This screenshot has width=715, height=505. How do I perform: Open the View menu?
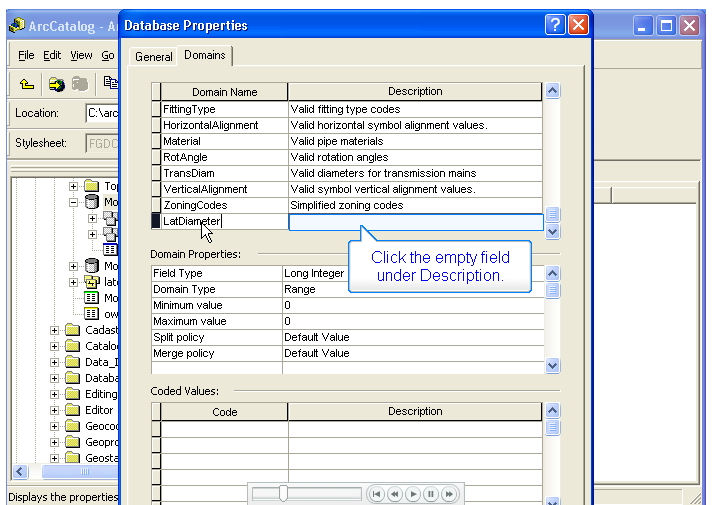point(81,55)
